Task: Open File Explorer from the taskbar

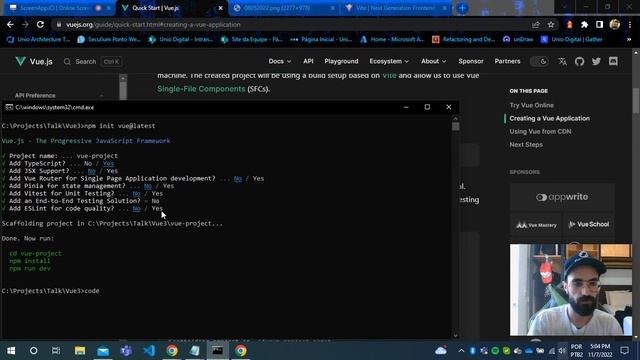Action: tap(80, 351)
